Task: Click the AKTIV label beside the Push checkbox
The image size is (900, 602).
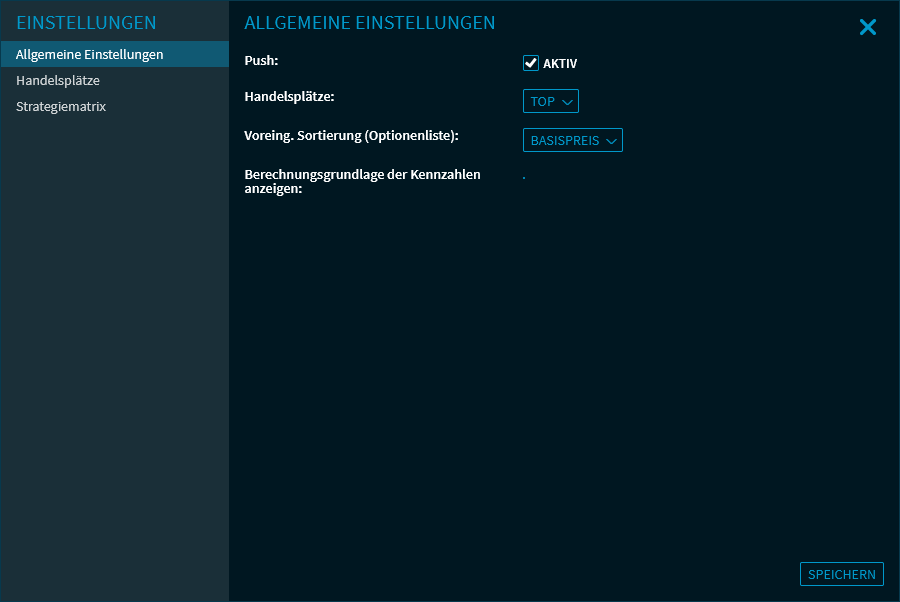Action: pos(560,64)
